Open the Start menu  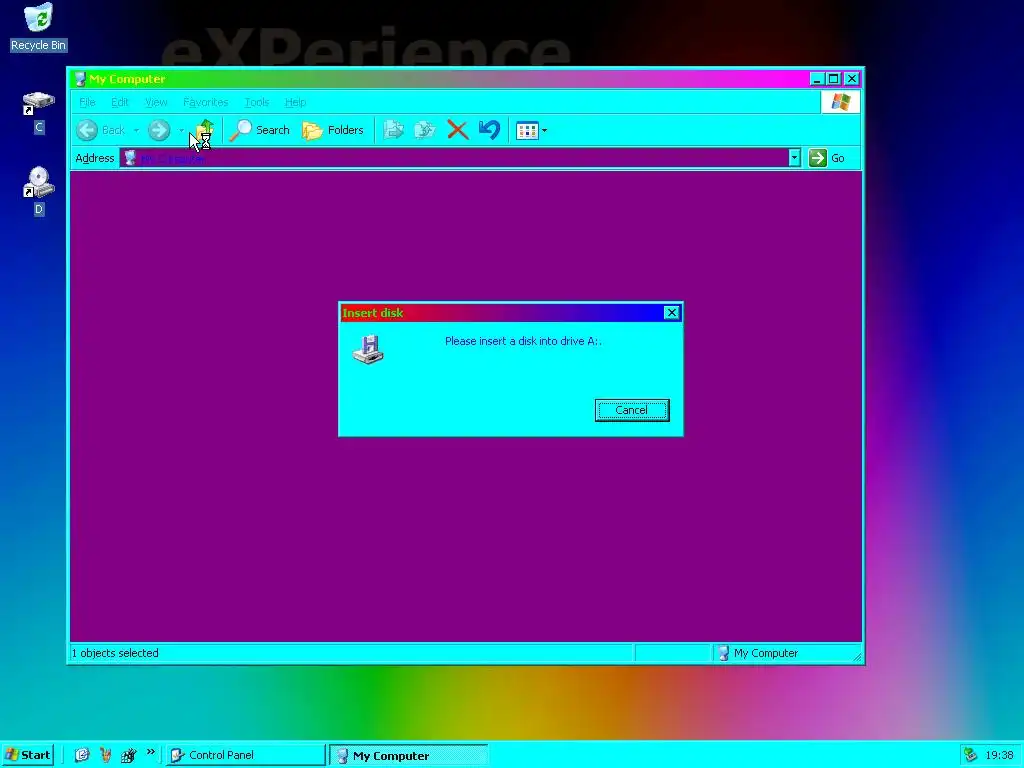click(x=27, y=755)
